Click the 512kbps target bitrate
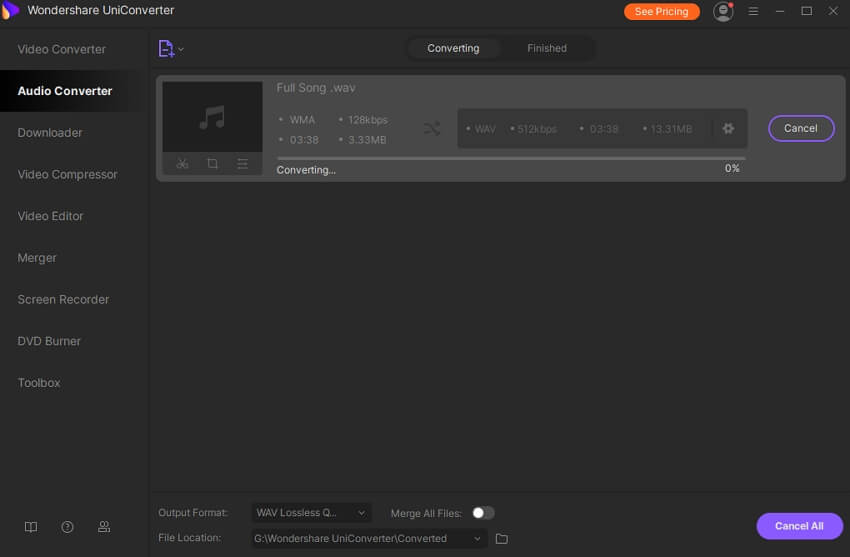 point(537,129)
